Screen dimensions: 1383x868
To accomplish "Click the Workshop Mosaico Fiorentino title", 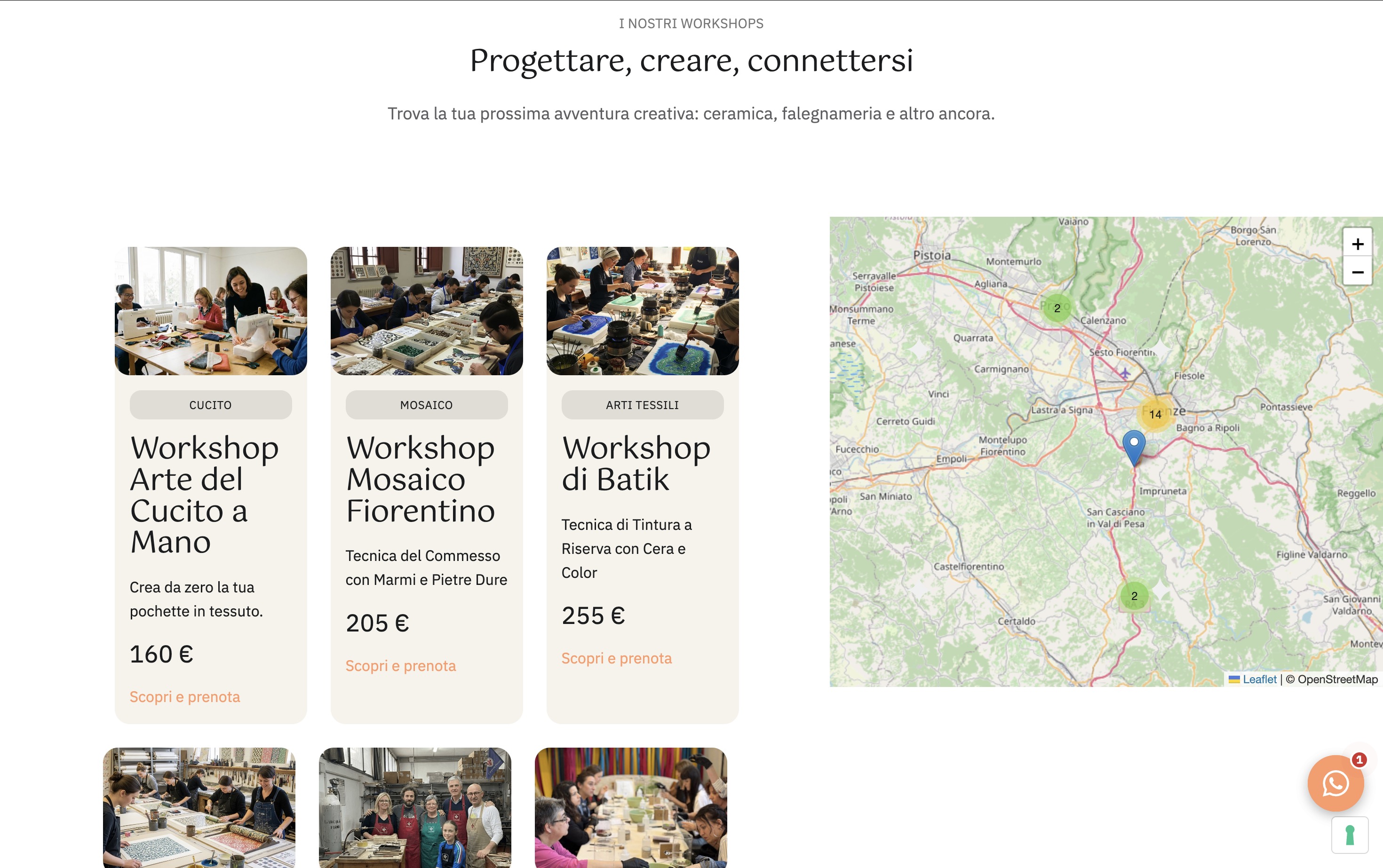I will 421,479.
